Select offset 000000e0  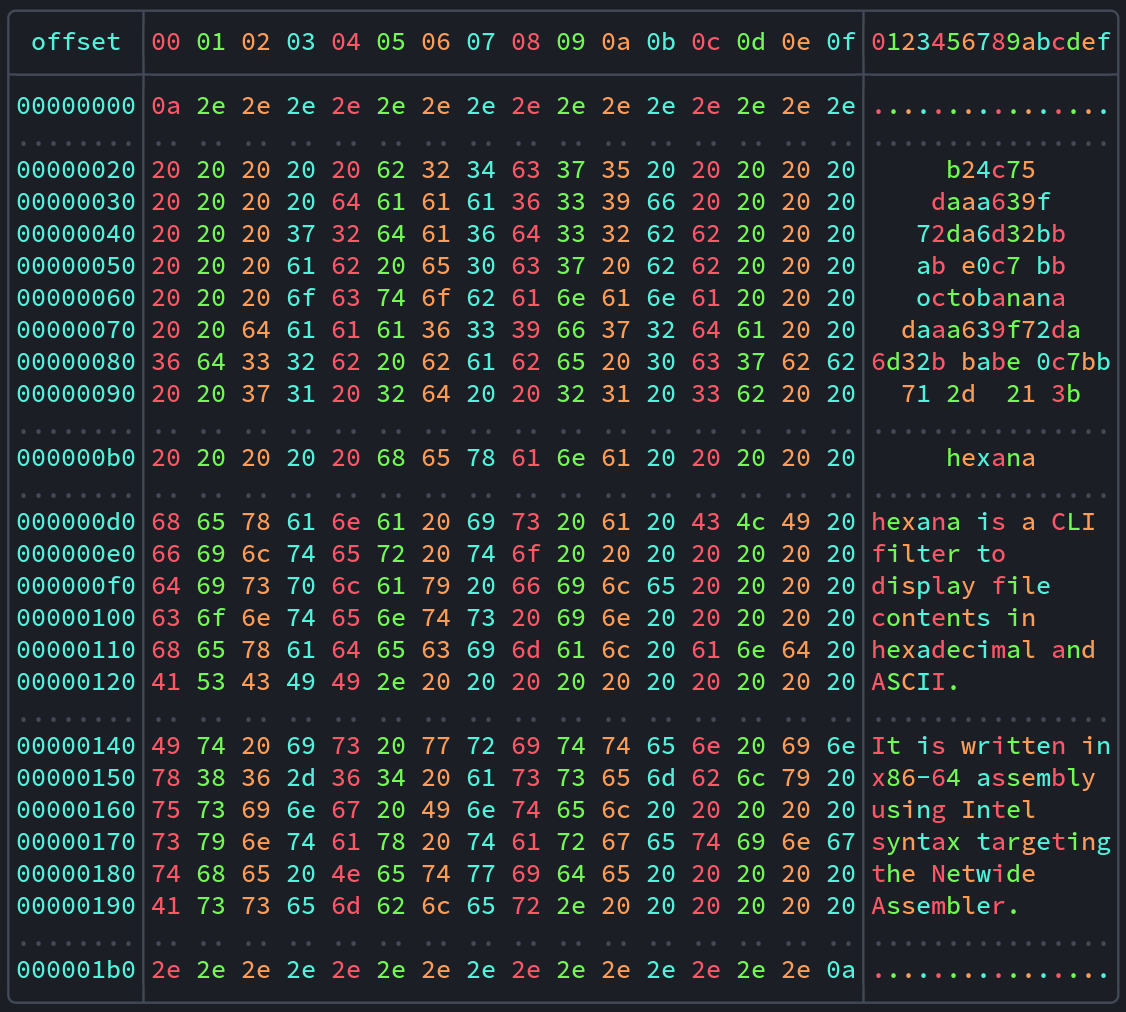[76, 554]
